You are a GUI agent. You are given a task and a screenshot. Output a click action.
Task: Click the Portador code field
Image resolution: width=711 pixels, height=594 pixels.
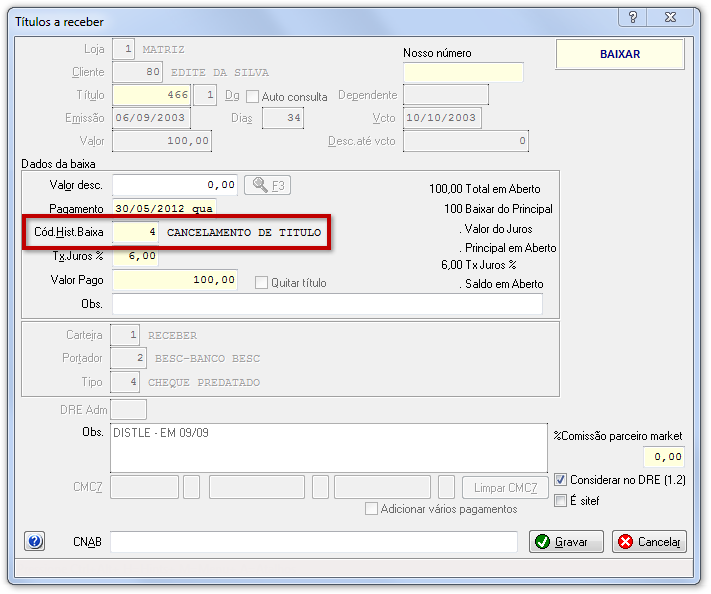point(129,358)
